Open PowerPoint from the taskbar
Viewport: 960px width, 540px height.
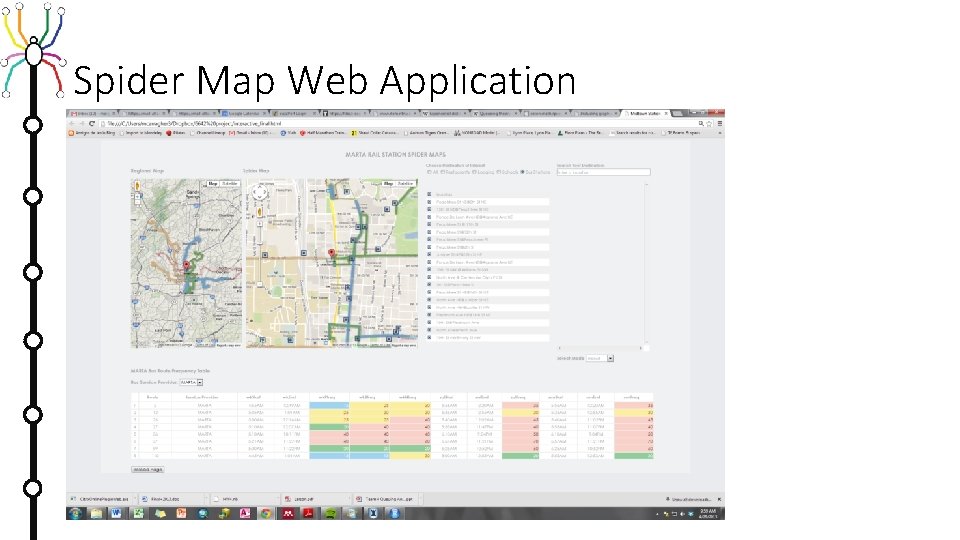[181, 513]
